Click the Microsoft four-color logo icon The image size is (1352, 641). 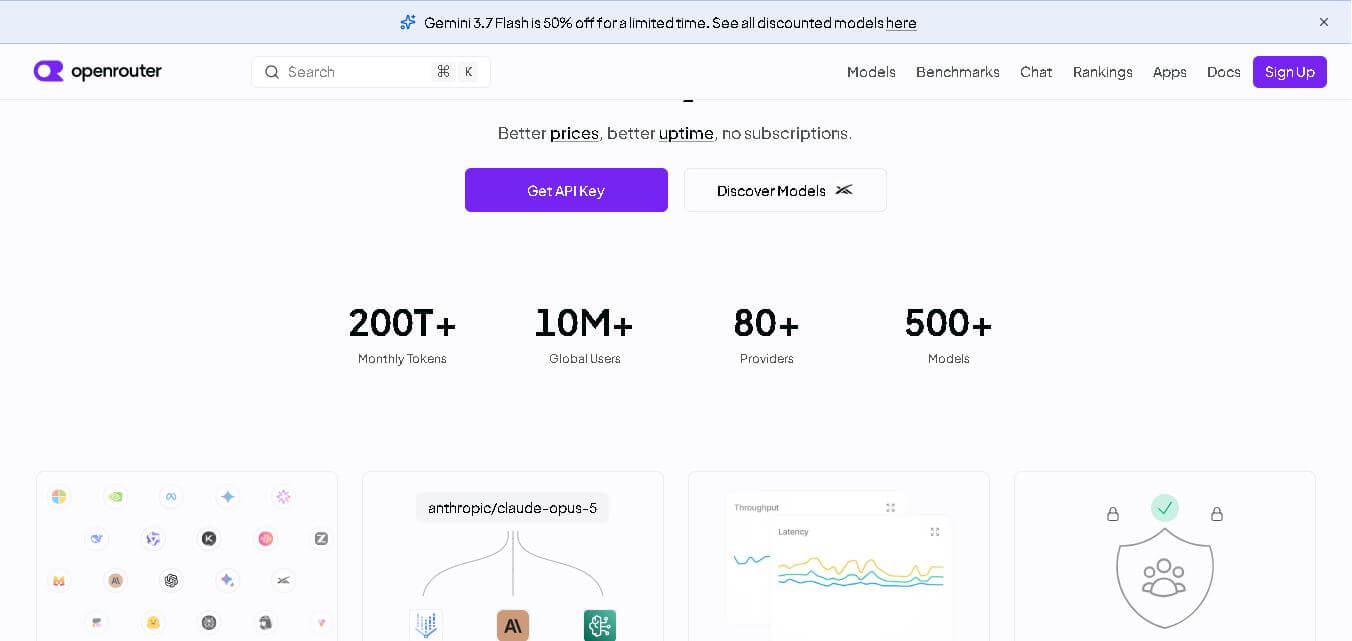[x=59, y=497]
